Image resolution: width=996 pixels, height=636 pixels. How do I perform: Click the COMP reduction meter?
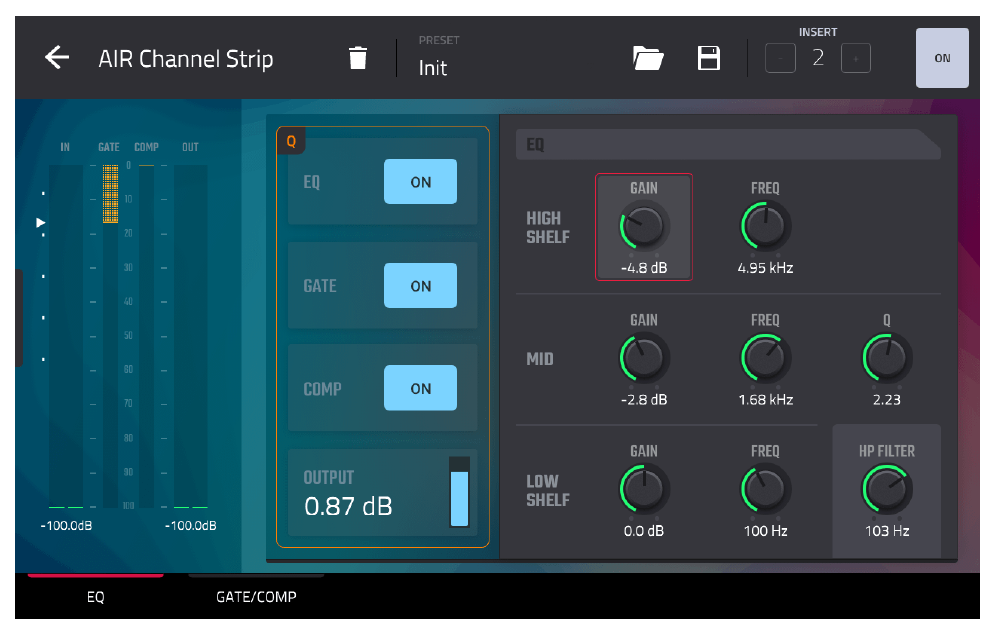pos(146,336)
